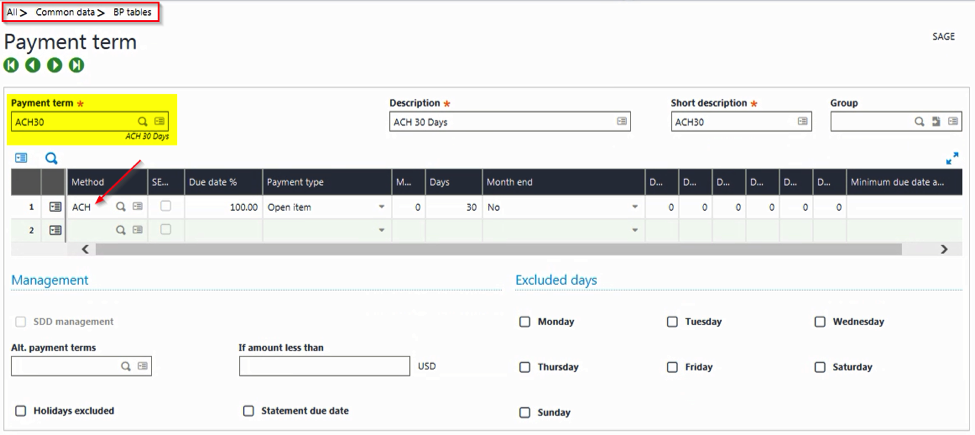Check the Holidays excluded option
Image resolution: width=975 pixels, height=435 pixels.
[21, 411]
